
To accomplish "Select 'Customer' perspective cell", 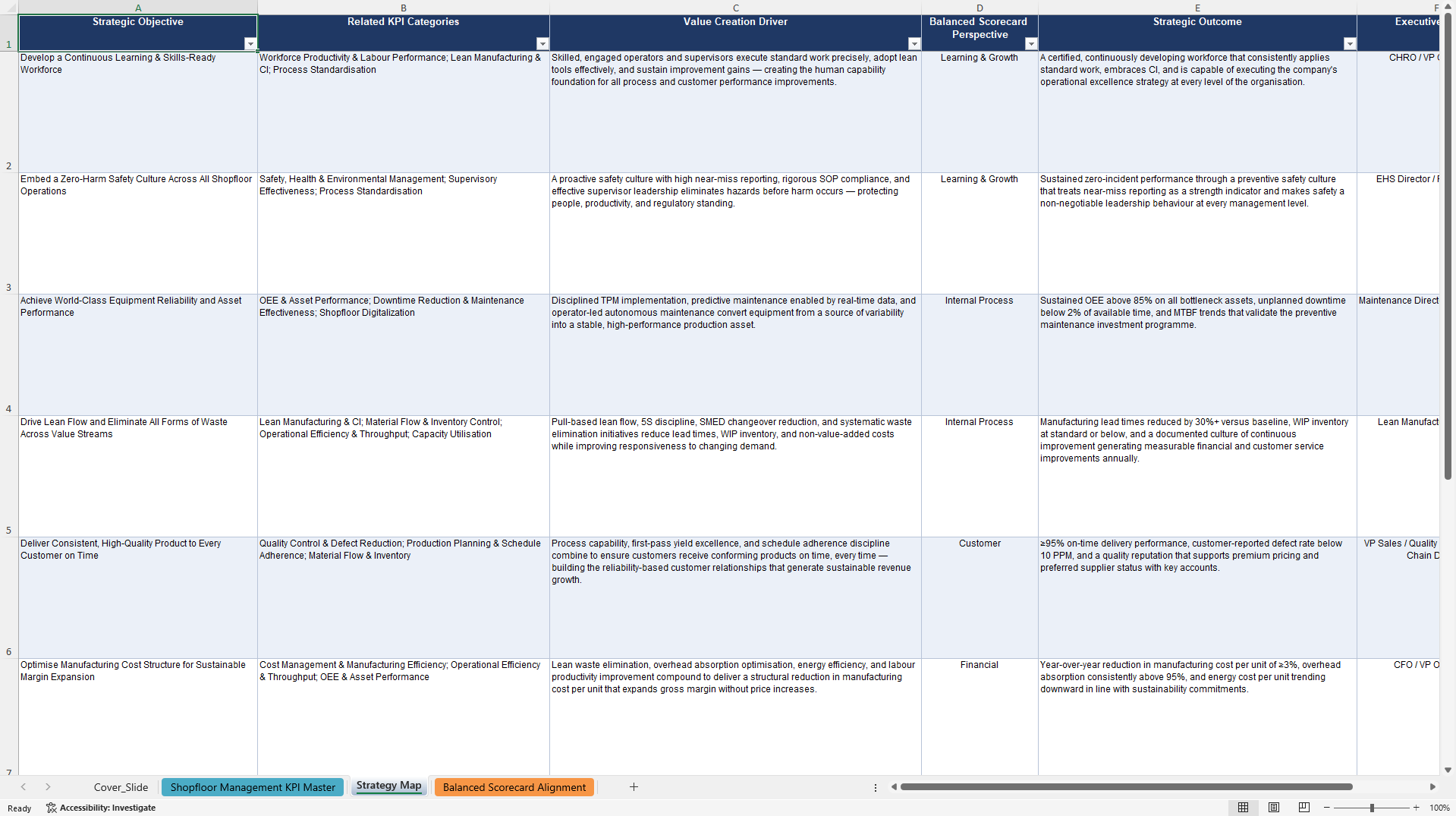I will pyautogui.click(x=980, y=597).
